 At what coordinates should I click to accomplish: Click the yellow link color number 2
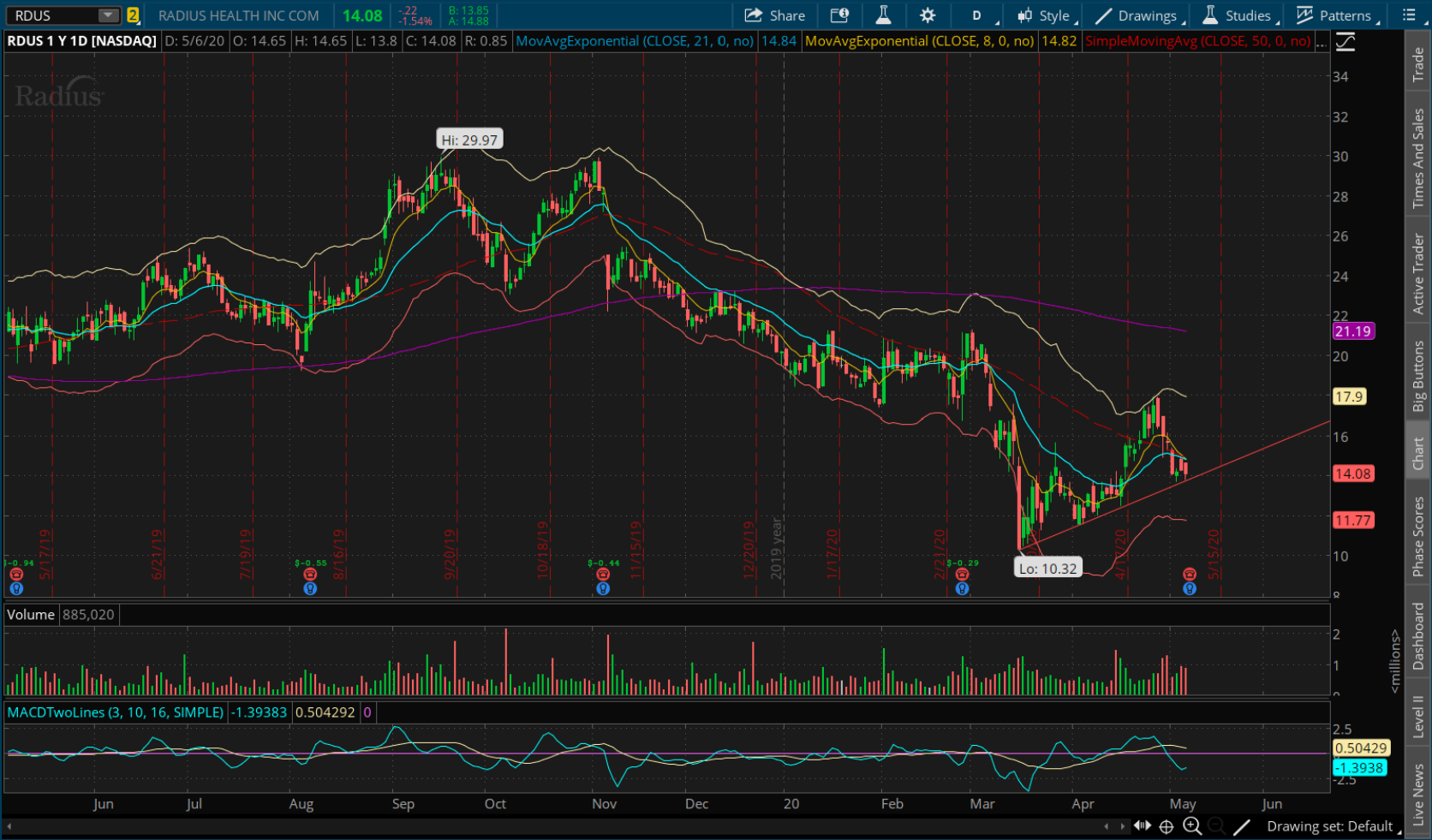point(133,15)
